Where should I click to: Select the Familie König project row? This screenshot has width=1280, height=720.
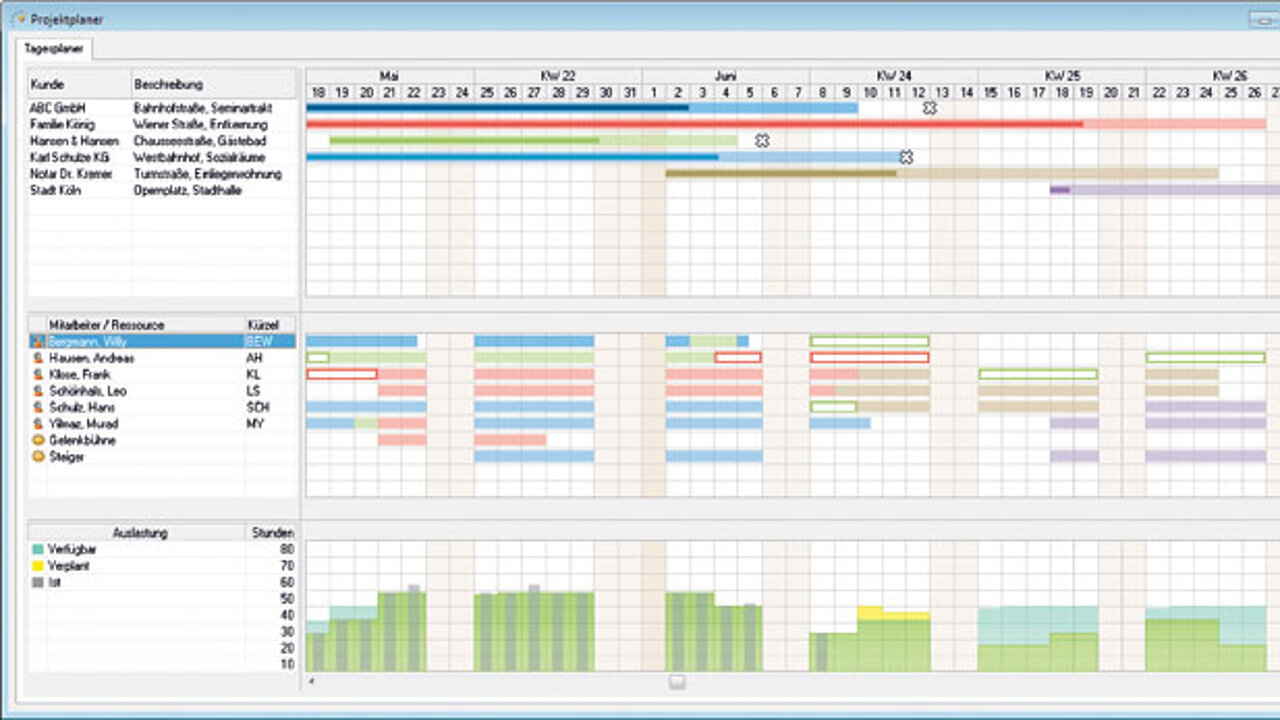click(162, 125)
